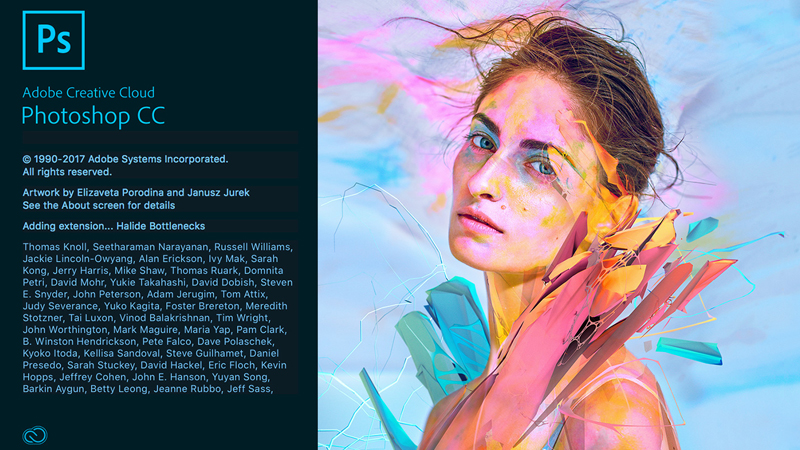Click Russell Williams name in credits
This screenshot has height=450, width=800.
coord(253,247)
